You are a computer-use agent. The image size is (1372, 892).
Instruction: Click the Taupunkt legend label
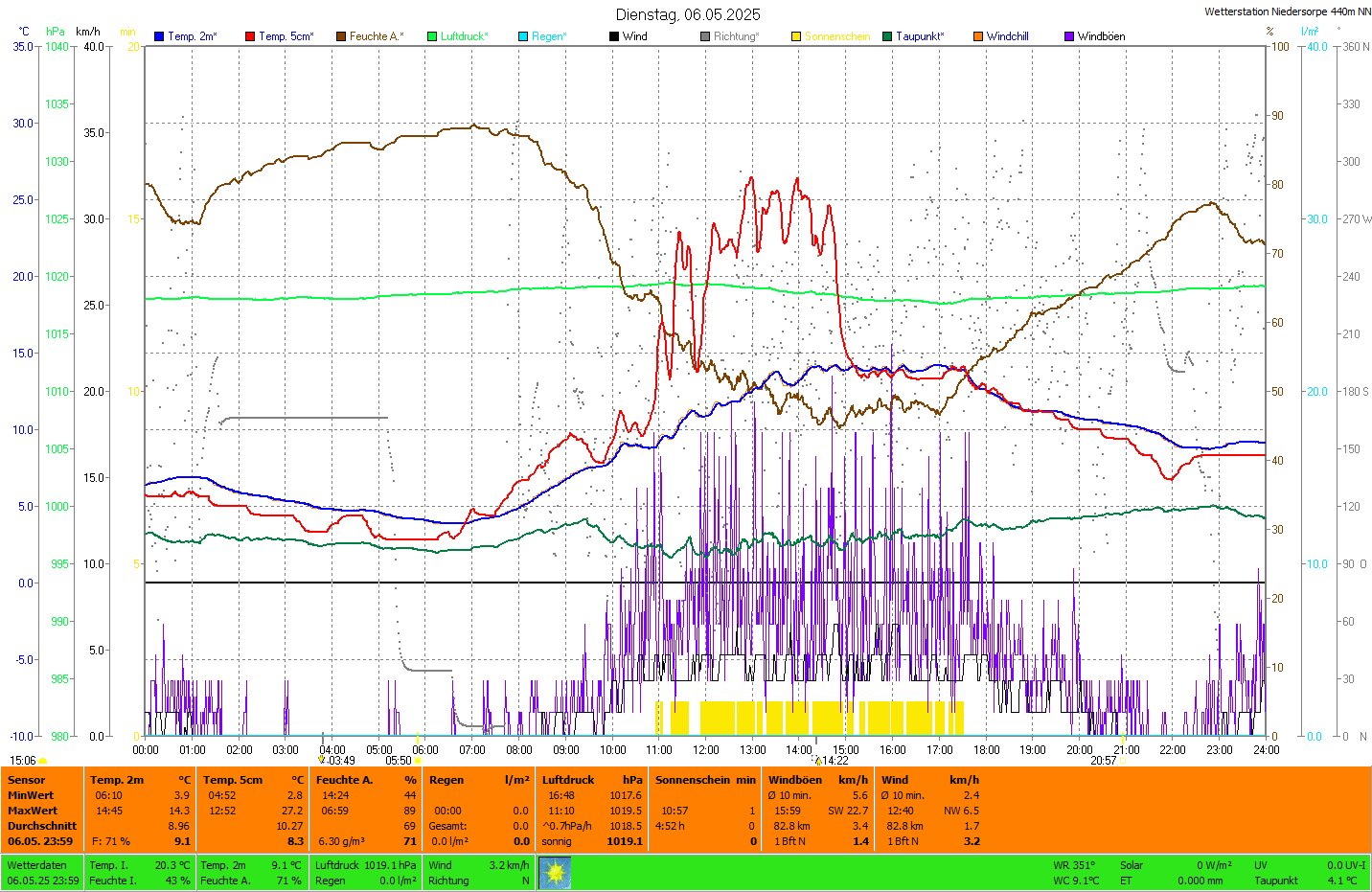(920, 36)
